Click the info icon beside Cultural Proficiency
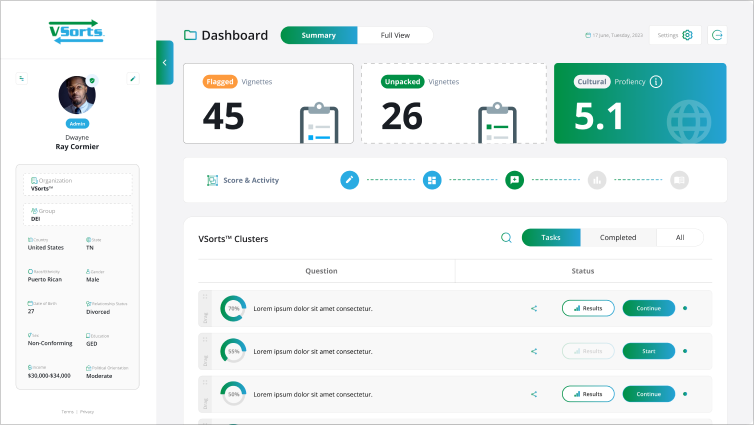 coord(656,81)
